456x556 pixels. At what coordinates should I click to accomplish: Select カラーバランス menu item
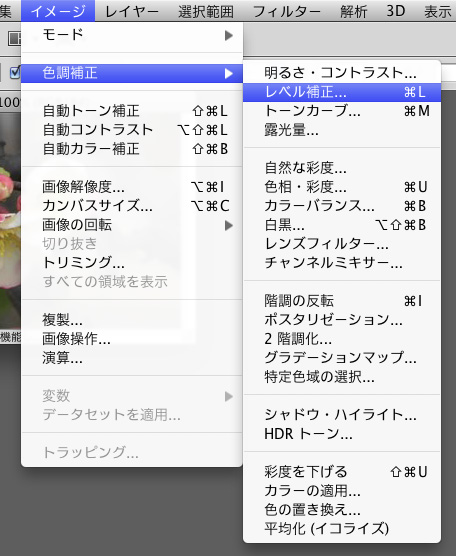click(x=342, y=206)
